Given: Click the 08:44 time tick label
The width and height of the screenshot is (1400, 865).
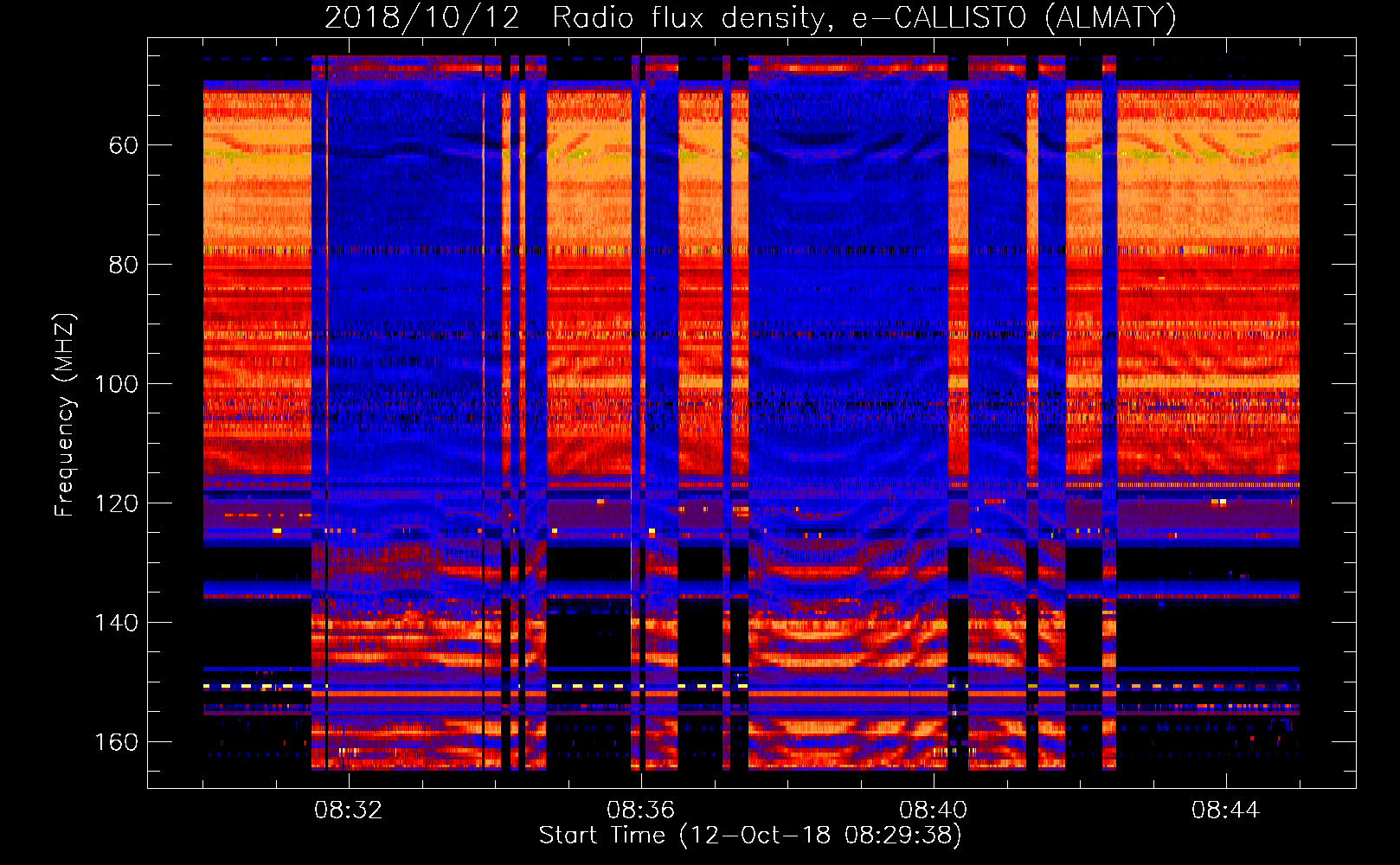Looking at the screenshot, I should pyautogui.click(x=1225, y=811).
